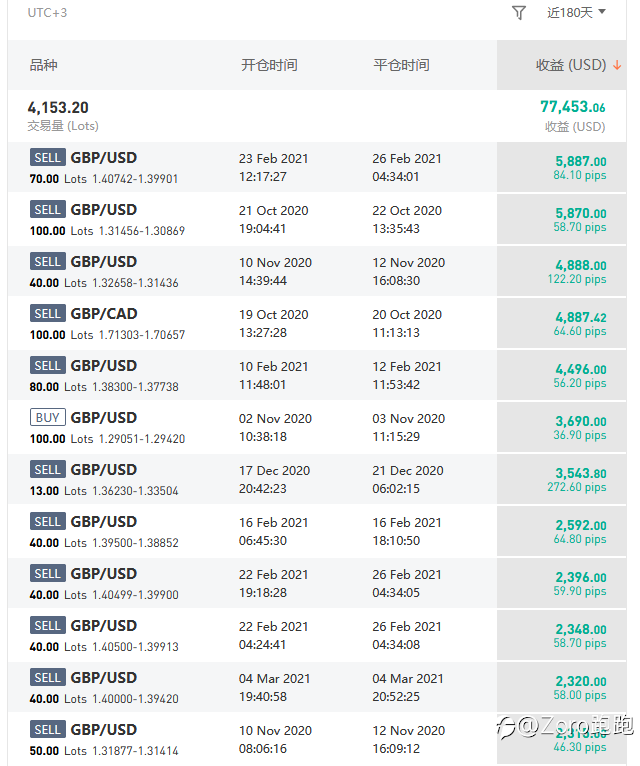Open the 80.00 Lots GBP/USD trade
Viewport: 640px width, 766px height.
317,375
